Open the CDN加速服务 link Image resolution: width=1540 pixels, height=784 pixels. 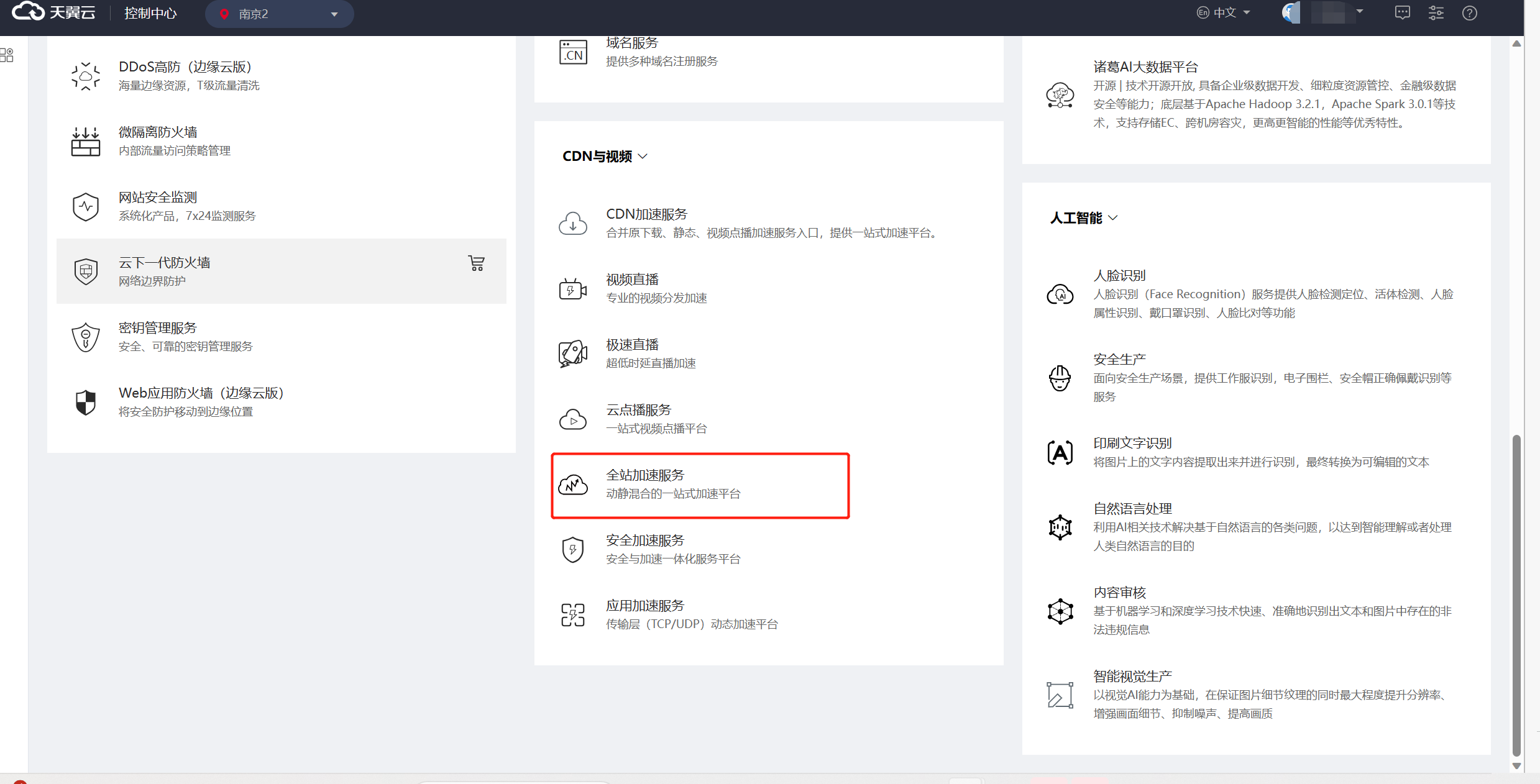(646, 214)
